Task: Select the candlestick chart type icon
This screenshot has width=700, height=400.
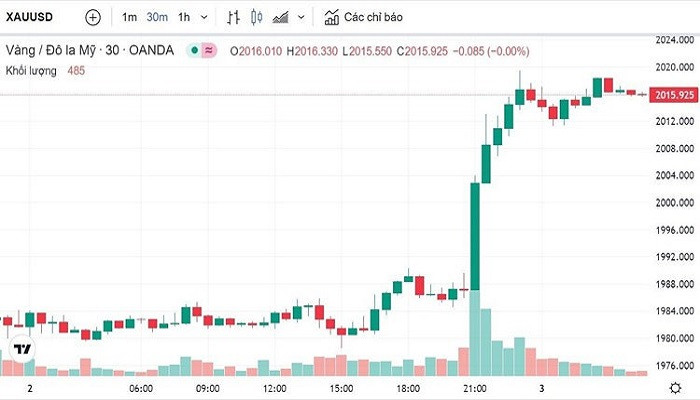Action: [x=256, y=18]
